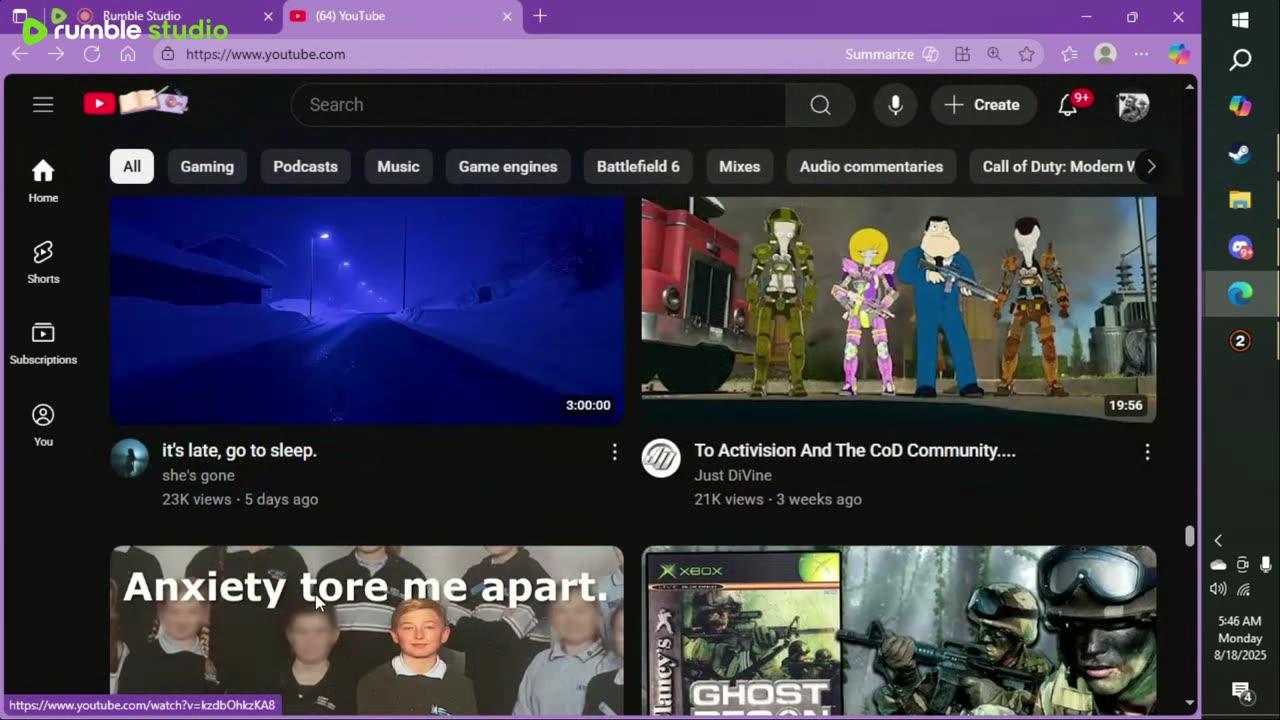Open browser Settings and more menu

pos(1141,54)
